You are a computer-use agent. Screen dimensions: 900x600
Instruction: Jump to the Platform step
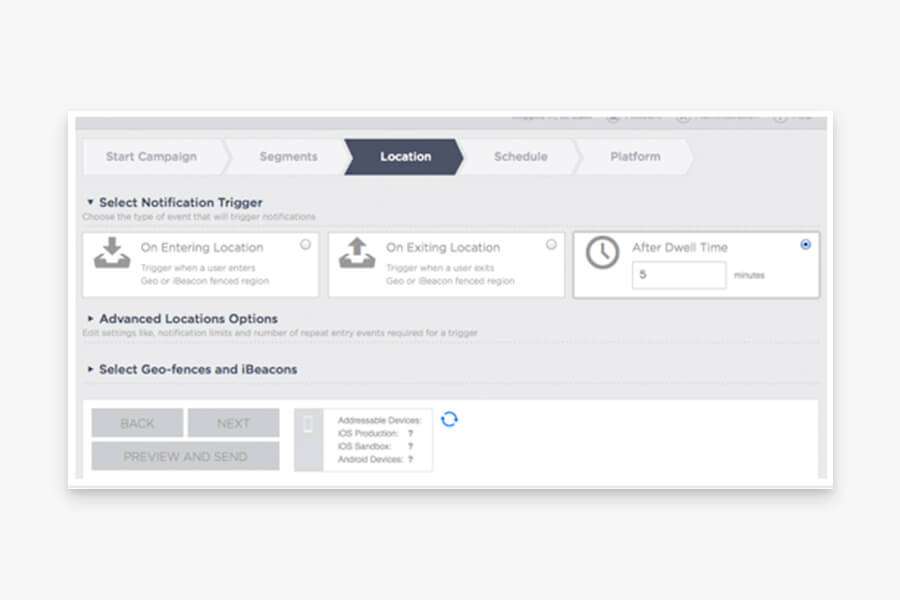pyautogui.click(x=635, y=157)
